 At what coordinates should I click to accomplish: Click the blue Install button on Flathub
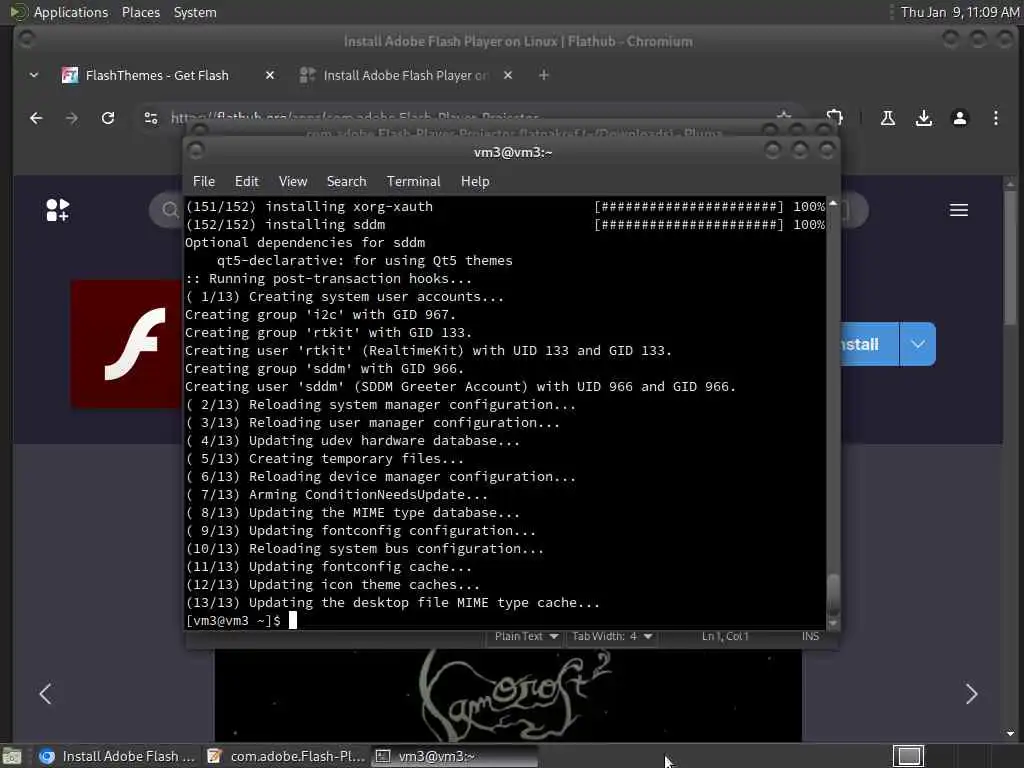pyautogui.click(x=869, y=344)
